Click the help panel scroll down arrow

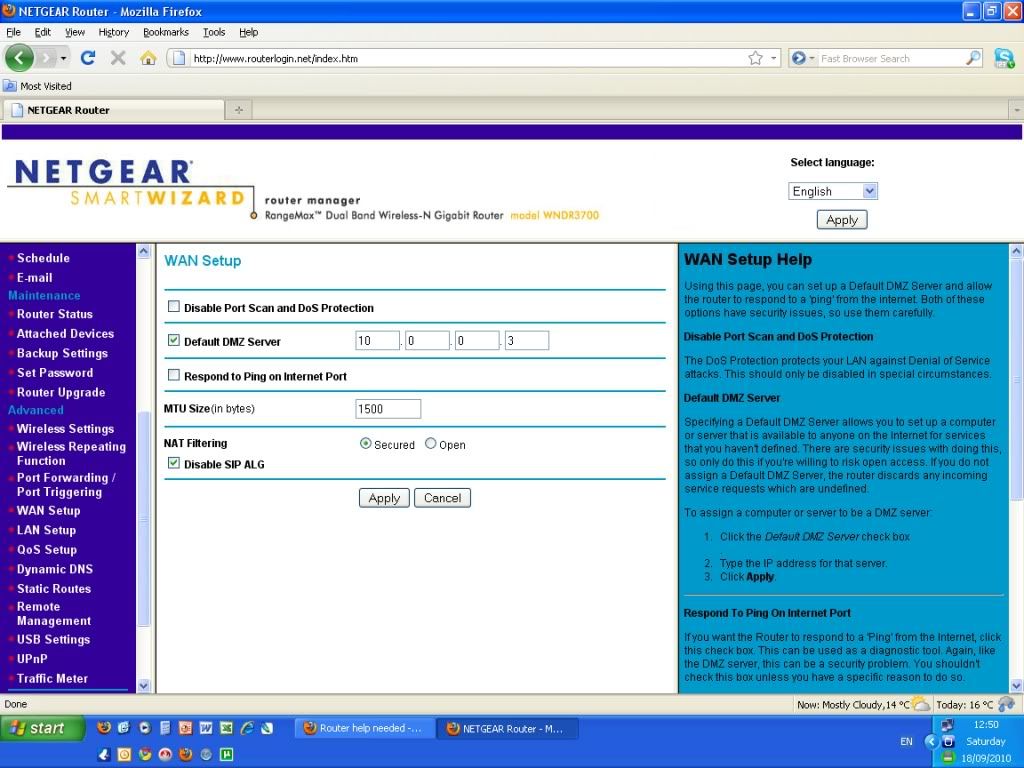1016,685
